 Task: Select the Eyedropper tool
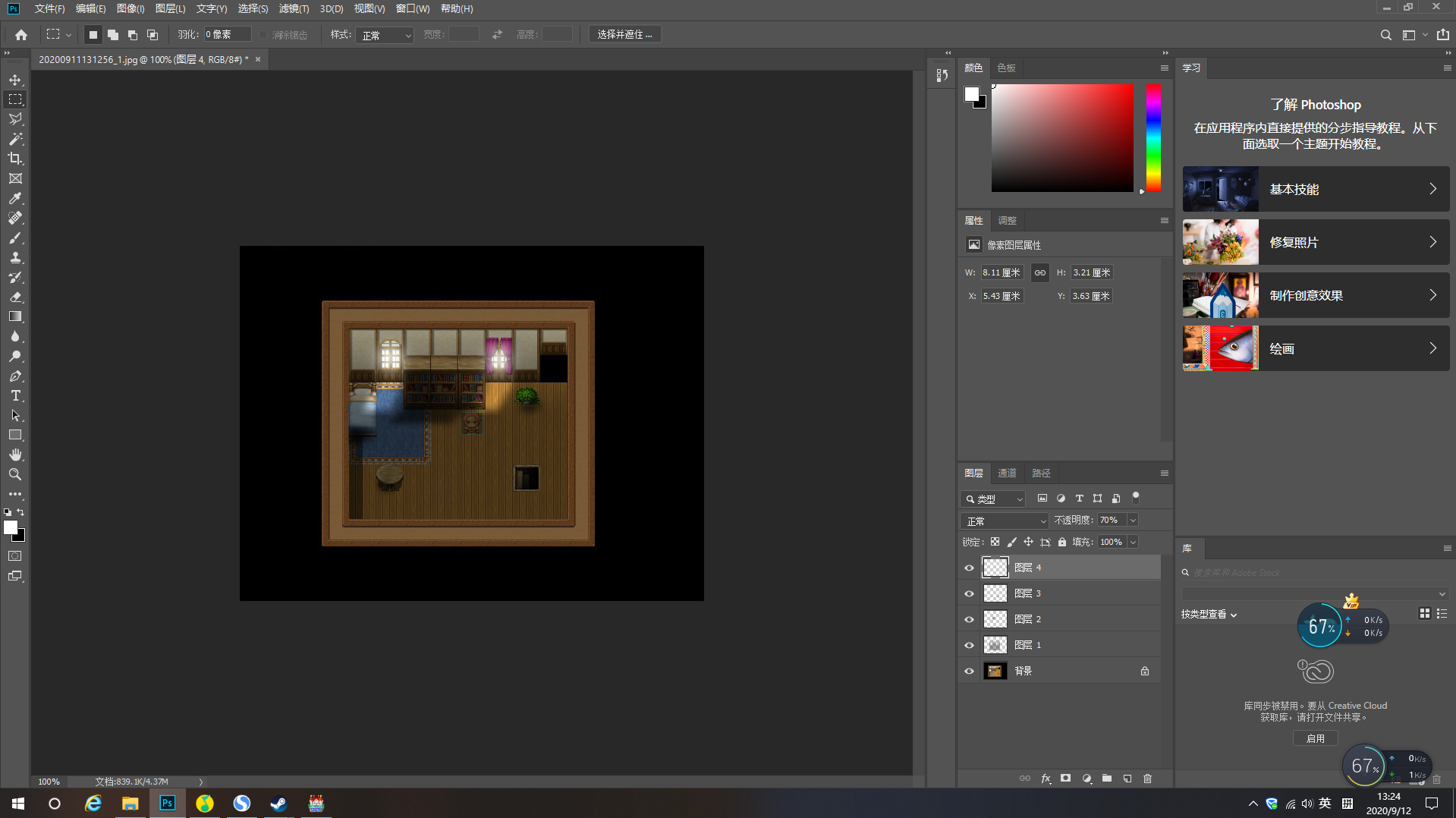(15, 198)
